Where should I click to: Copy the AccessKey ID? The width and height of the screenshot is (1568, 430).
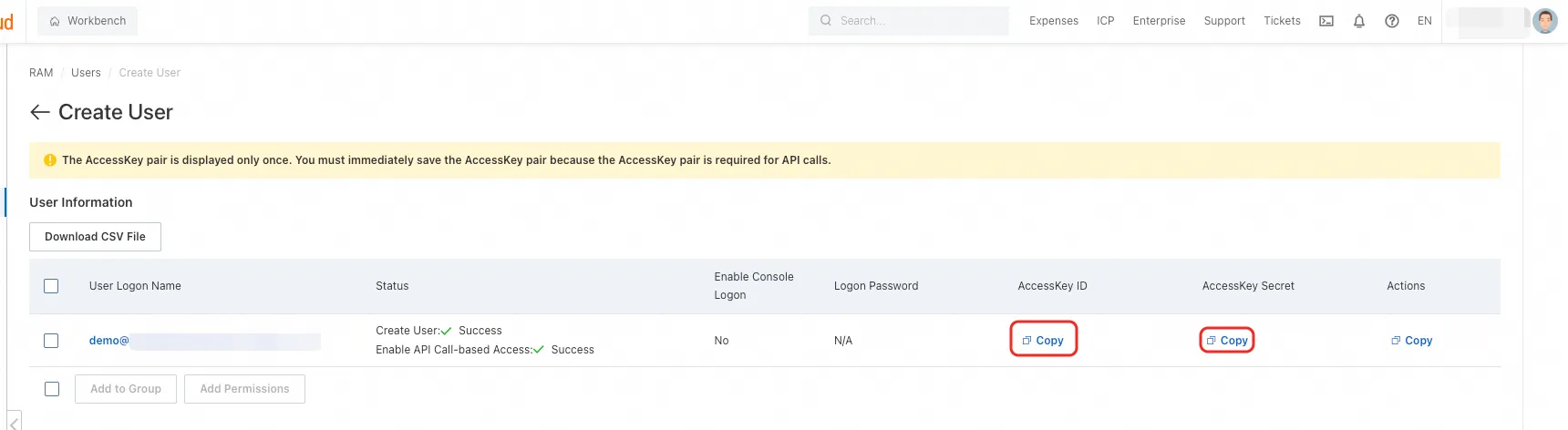(1043, 340)
